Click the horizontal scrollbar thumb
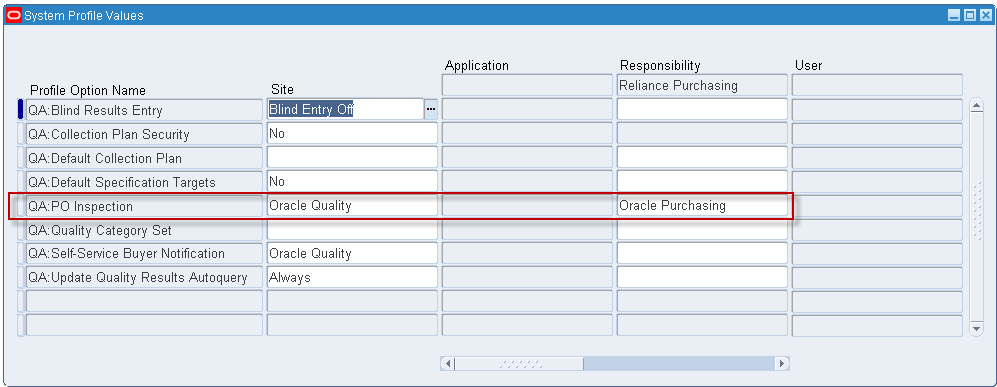The image size is (997, 387). pyautogui.click(x=519, y=364)
